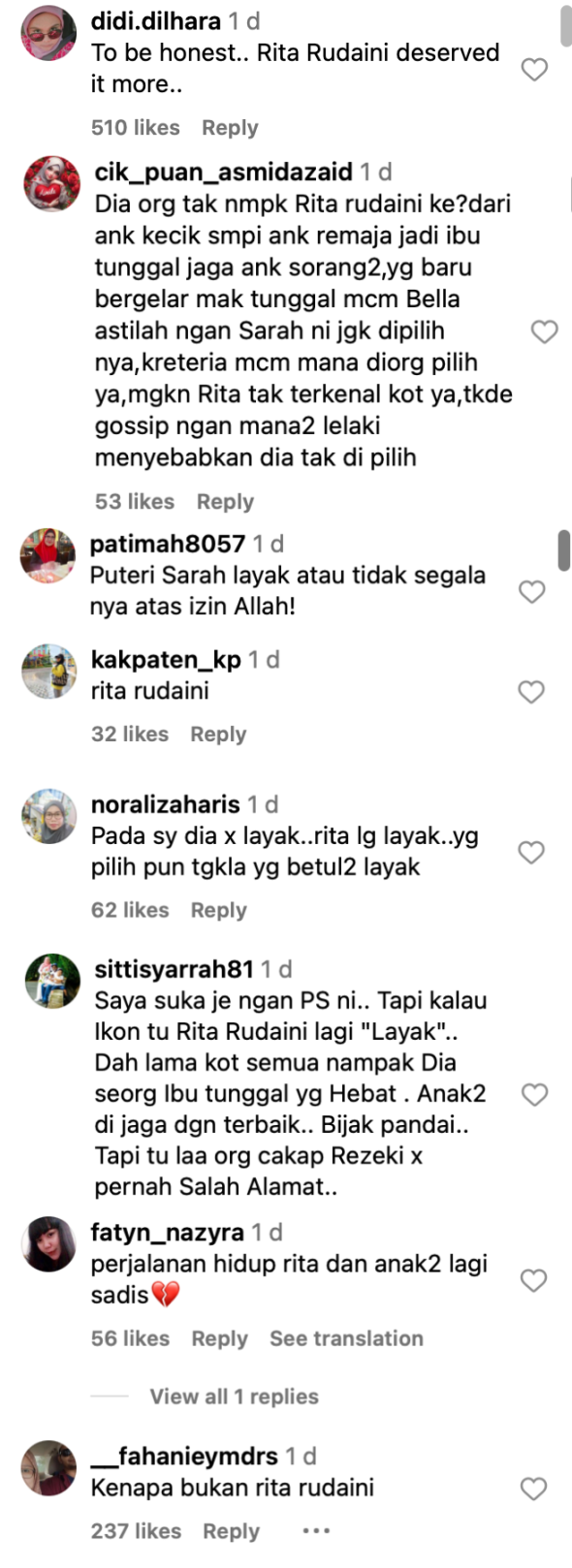View the '510 likes' list
The width and height of the screenshot is (572, 1568).
pos(136,128)
